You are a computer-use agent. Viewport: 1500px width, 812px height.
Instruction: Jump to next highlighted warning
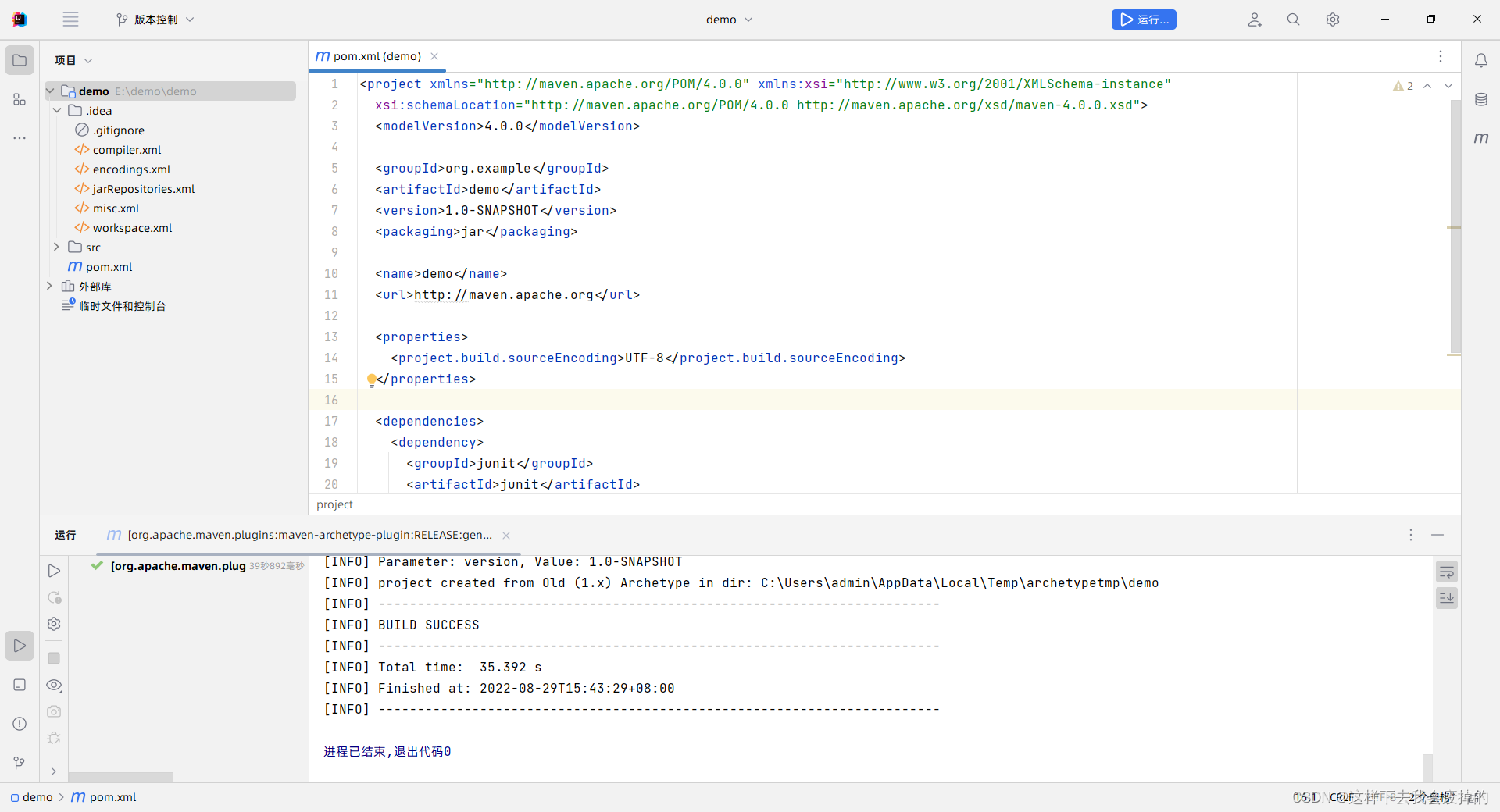pyautogui.click(x=1448, y=86)
